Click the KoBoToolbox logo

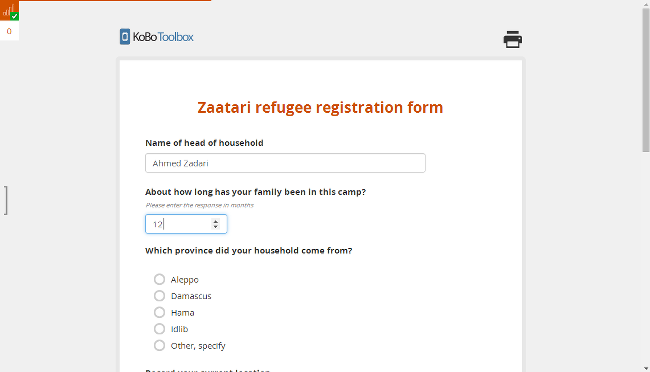157,37
